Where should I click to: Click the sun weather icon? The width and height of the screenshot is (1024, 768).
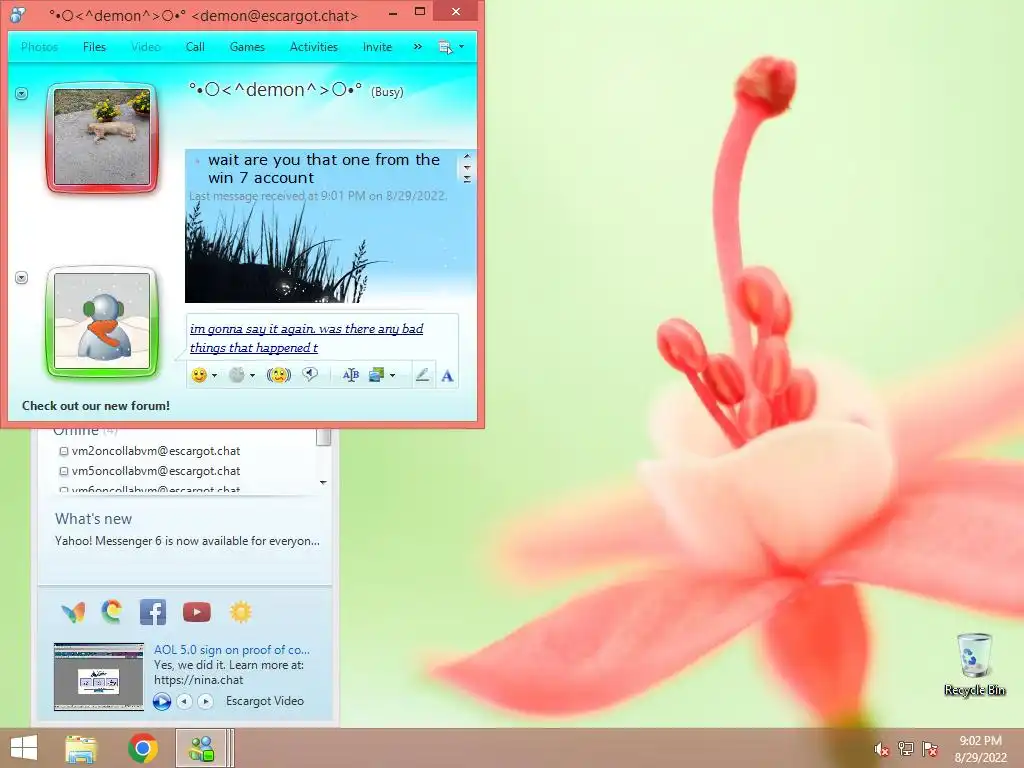240,612
